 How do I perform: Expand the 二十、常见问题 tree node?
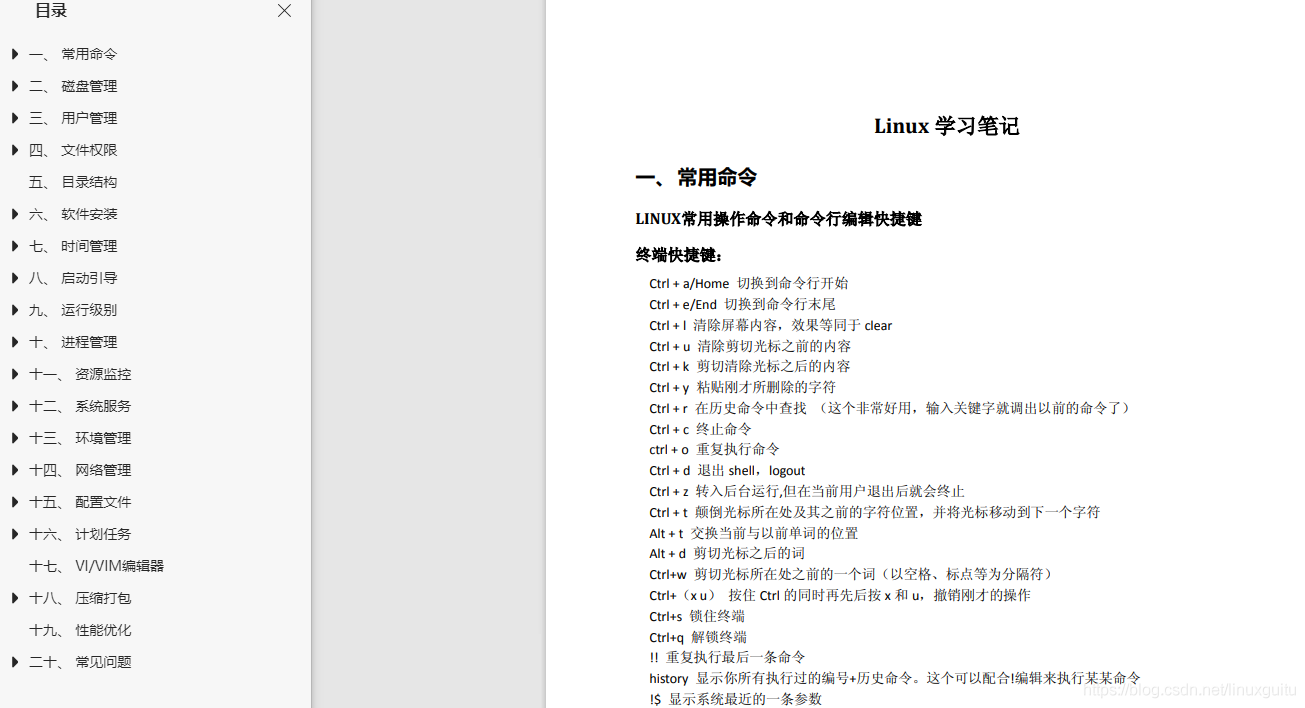point(14,661)
